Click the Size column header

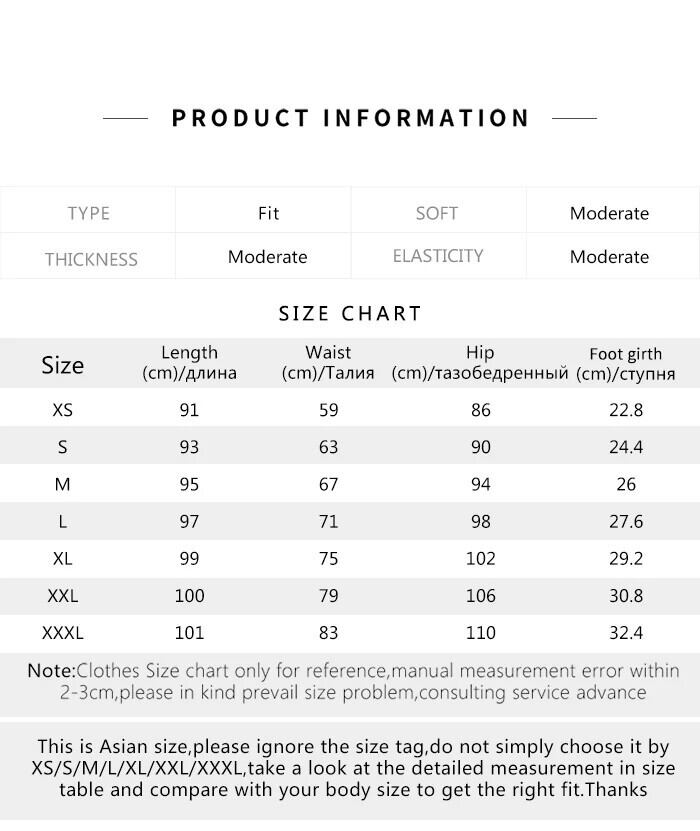click(62, 365)
